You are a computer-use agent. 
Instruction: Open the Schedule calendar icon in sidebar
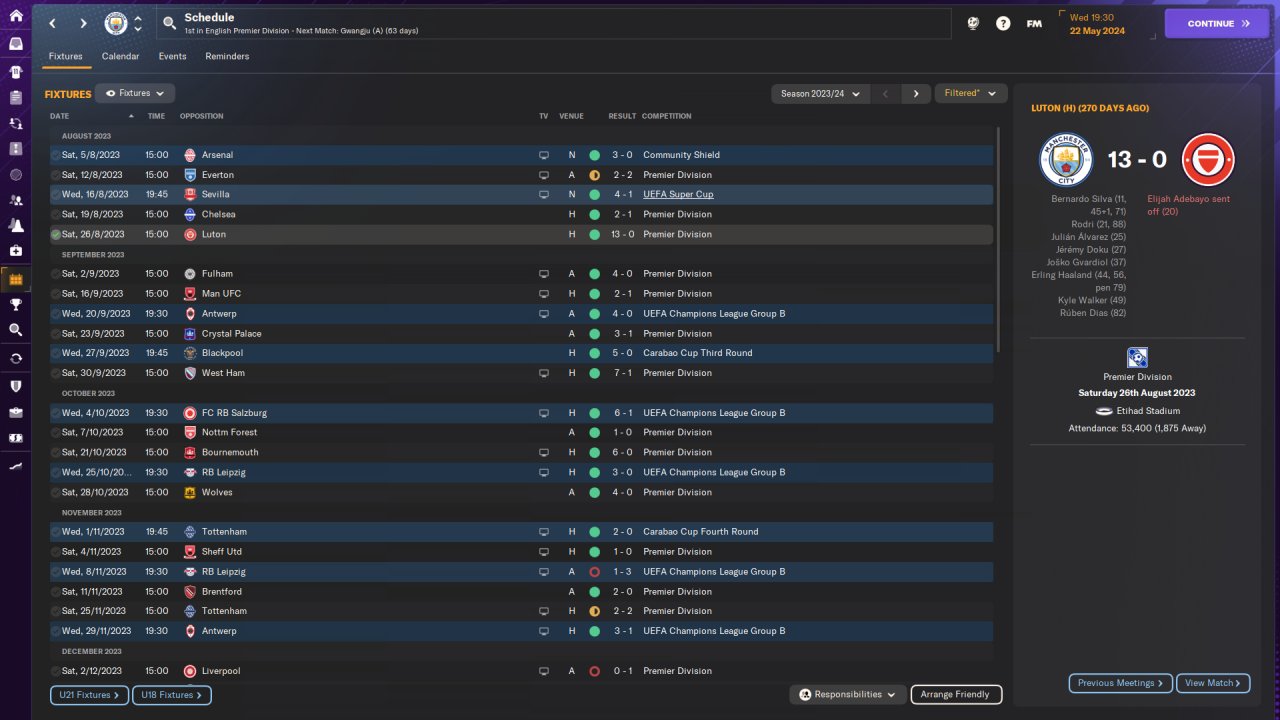15,279
